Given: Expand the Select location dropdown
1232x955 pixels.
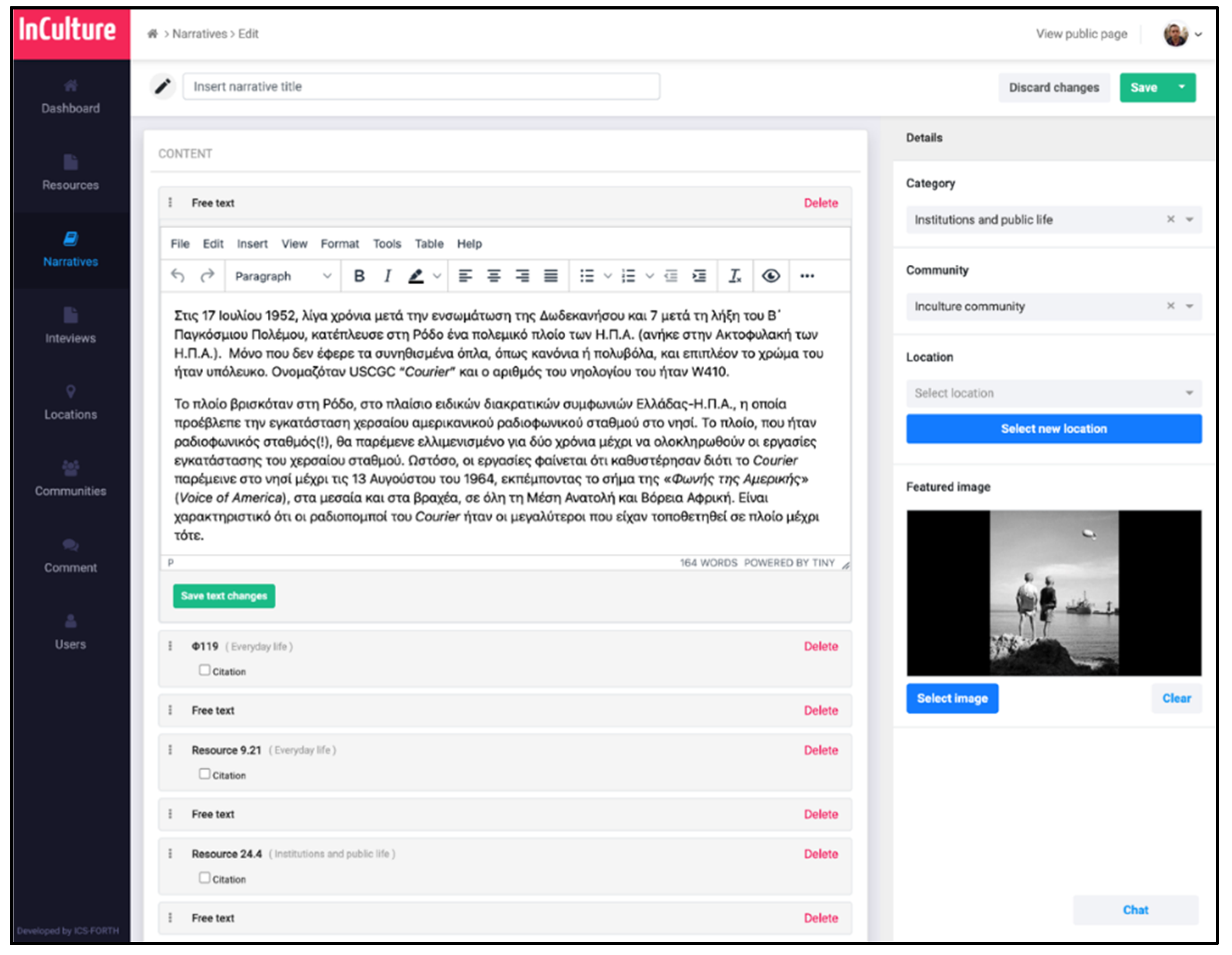Looking at the screenshot, I should point(1054,393).
